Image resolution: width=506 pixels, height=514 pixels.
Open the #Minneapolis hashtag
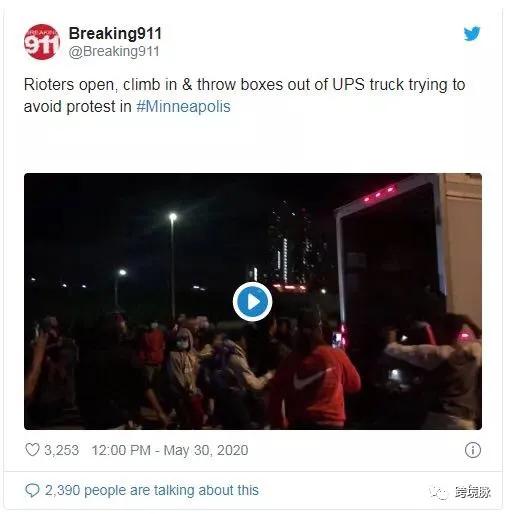(183, 107)
